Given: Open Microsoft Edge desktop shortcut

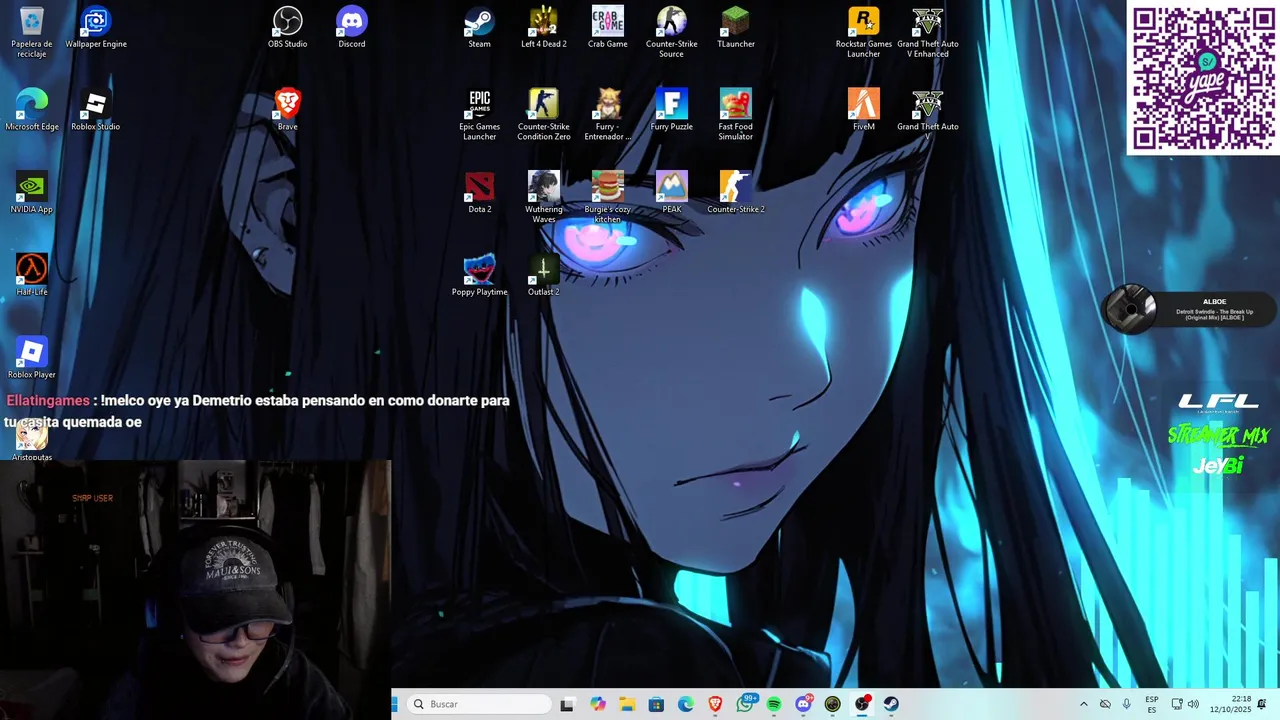Looking at the screenshot, I should 32,110.
